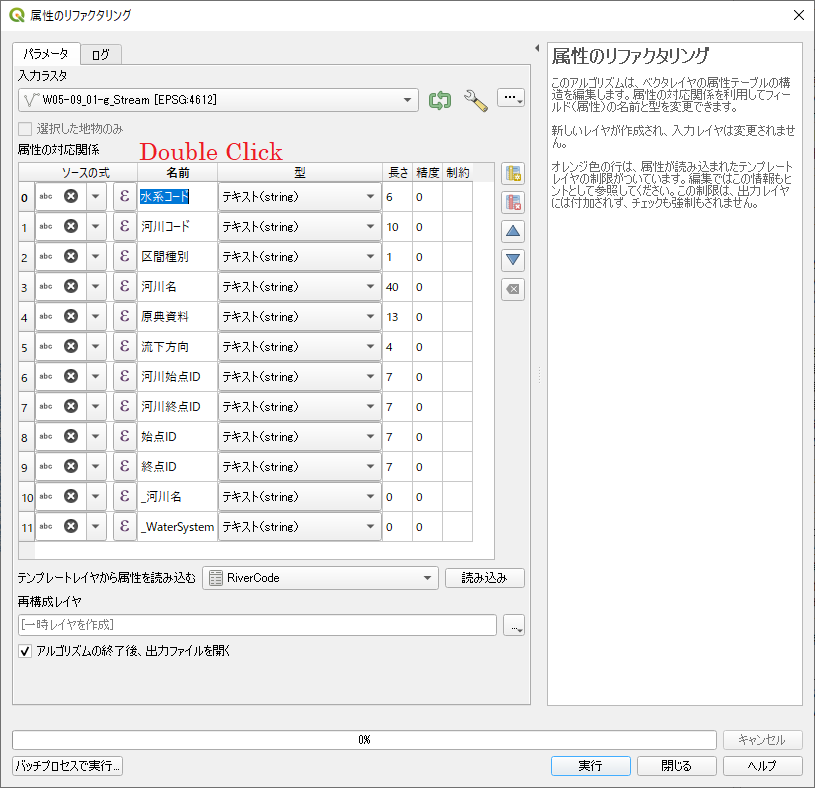Viewport: 815px width, 788px height.
Task: Click the reset all fields icon
Action: click(513, 289)
